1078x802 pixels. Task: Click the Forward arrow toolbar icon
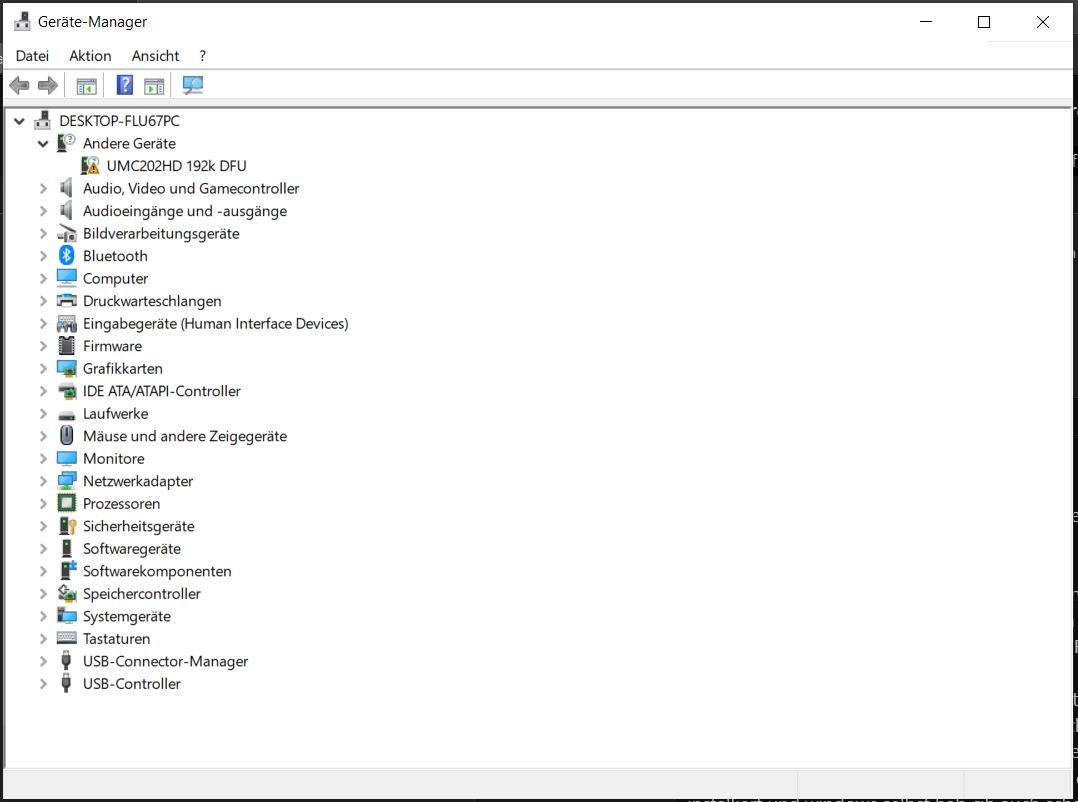click(47, 85)
